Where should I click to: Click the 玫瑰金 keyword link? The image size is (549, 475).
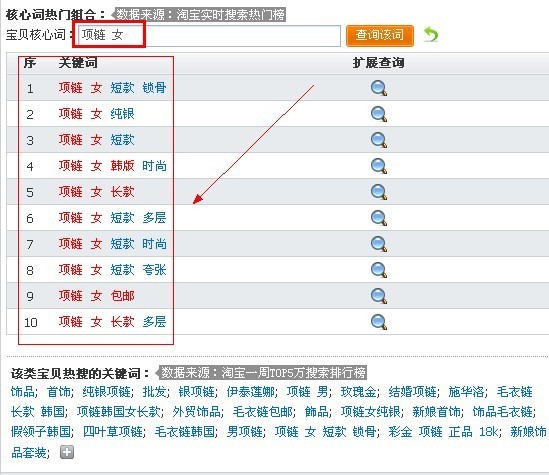pos(359,392)
